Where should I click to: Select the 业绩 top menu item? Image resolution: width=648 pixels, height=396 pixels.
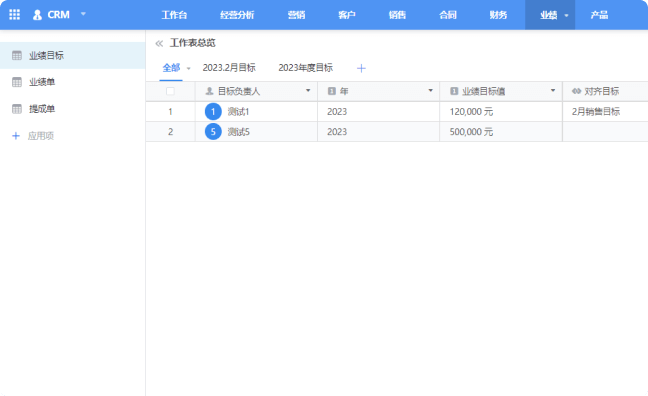[548, 15]
